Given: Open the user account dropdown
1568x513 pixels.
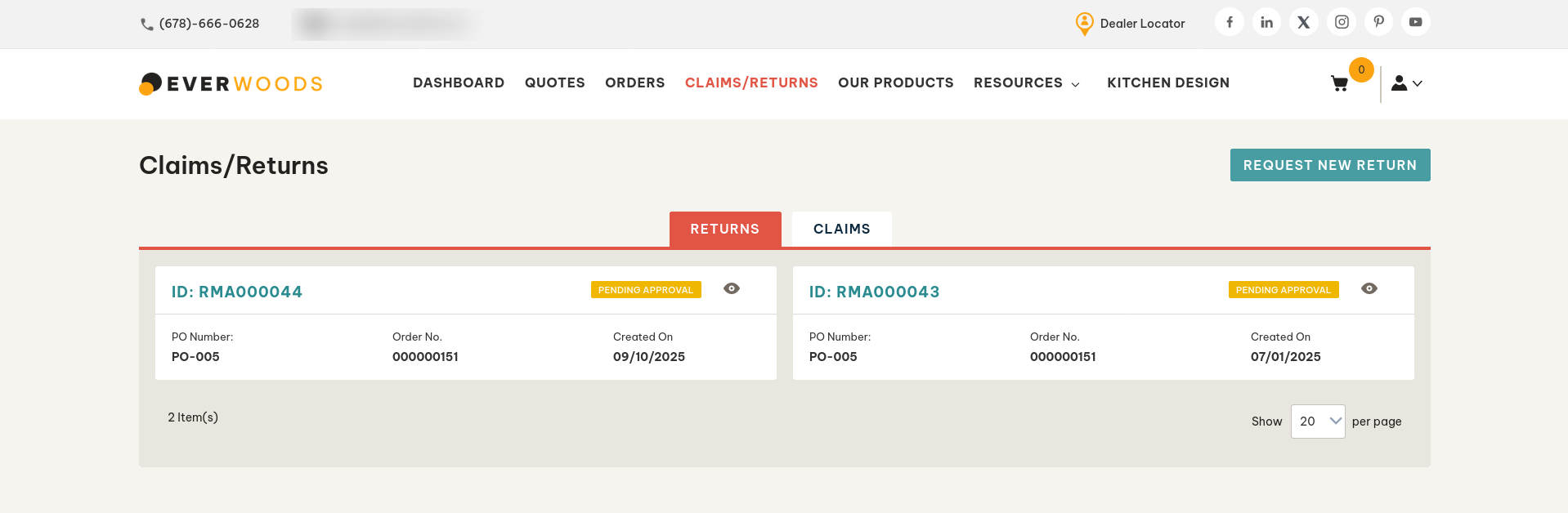Looking at the screenshot, I should pyautogui.click(x=1406, y=83).
